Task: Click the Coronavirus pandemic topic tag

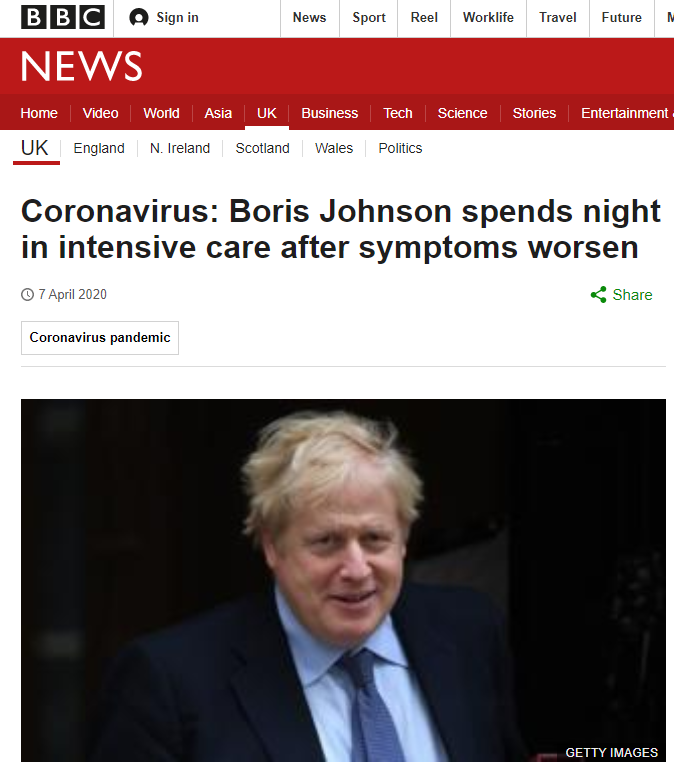Action: click(x=100, y=338)
